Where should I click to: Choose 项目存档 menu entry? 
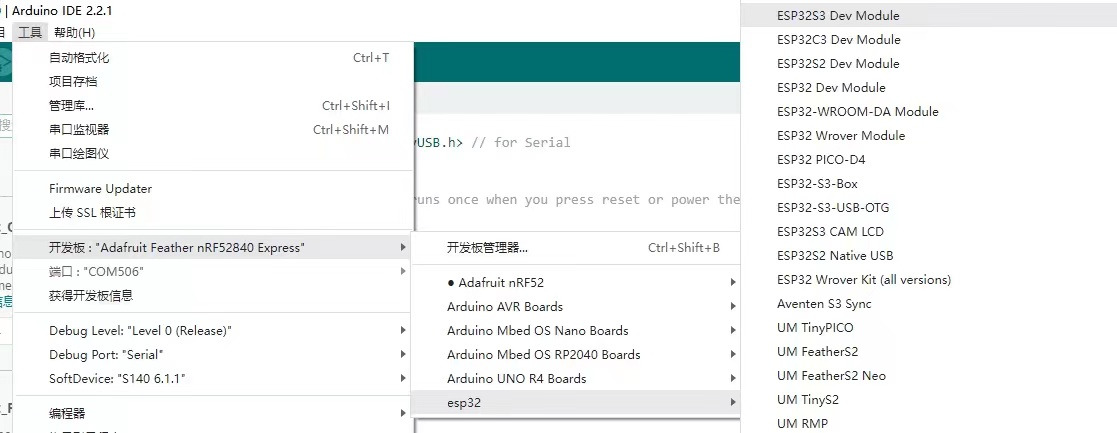[x=213, y=82]
